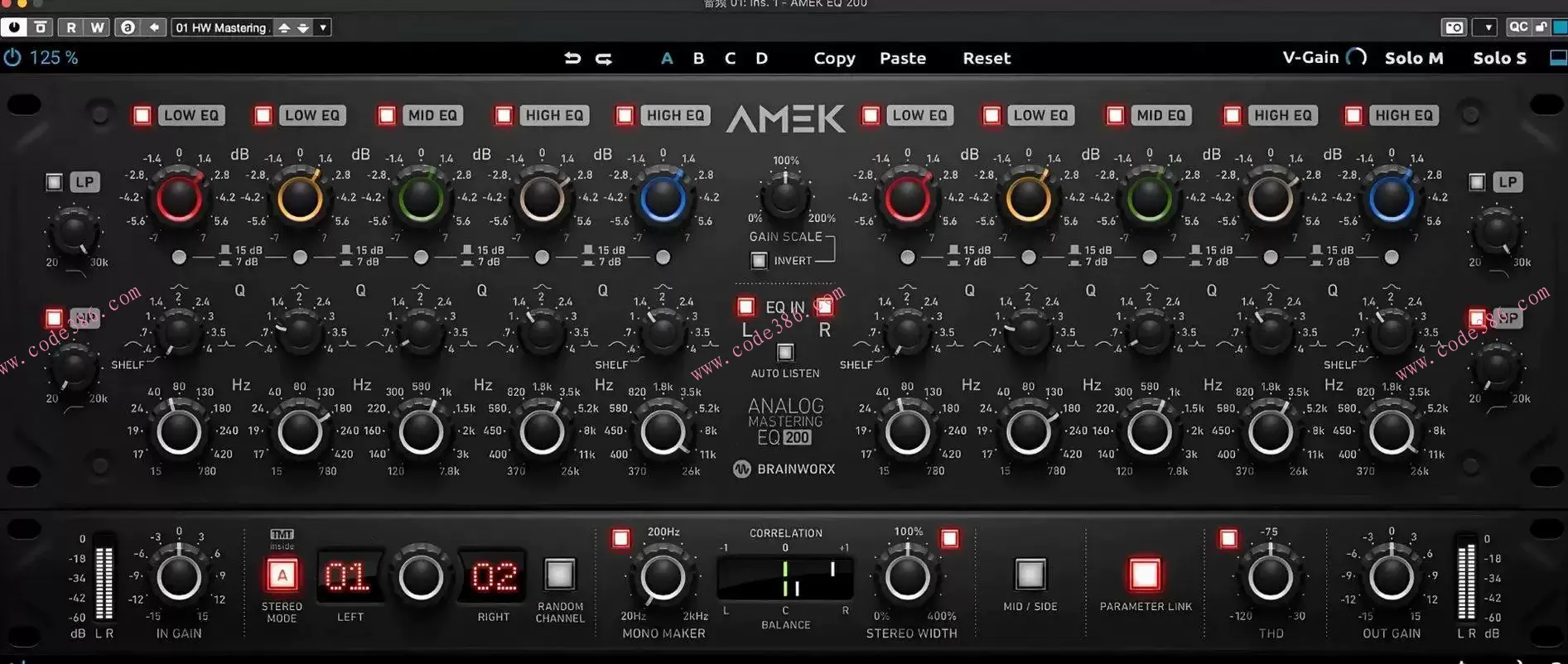Click the AMEK logo

pyautogui.click(x=785, y=118)
